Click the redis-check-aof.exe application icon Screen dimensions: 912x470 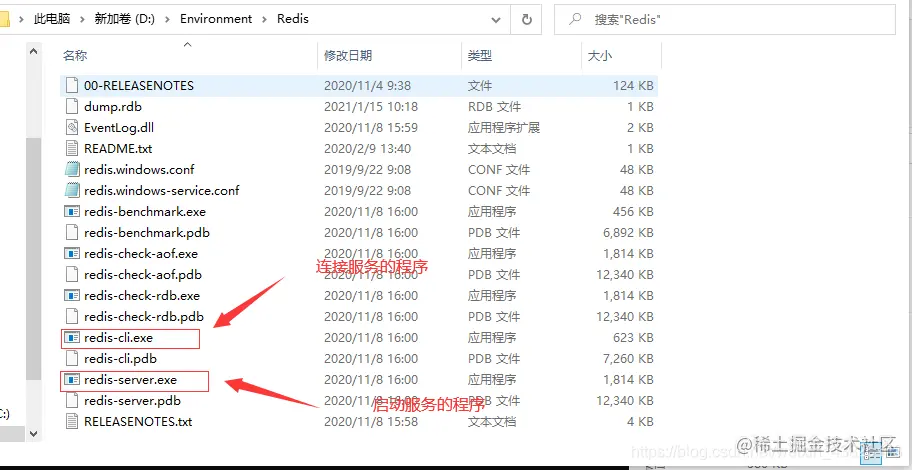(x=72, y=254)
